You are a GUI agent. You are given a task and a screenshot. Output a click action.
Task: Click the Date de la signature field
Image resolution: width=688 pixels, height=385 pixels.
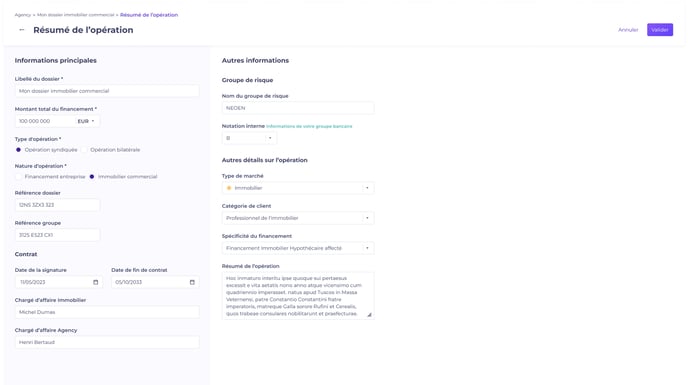59,282
